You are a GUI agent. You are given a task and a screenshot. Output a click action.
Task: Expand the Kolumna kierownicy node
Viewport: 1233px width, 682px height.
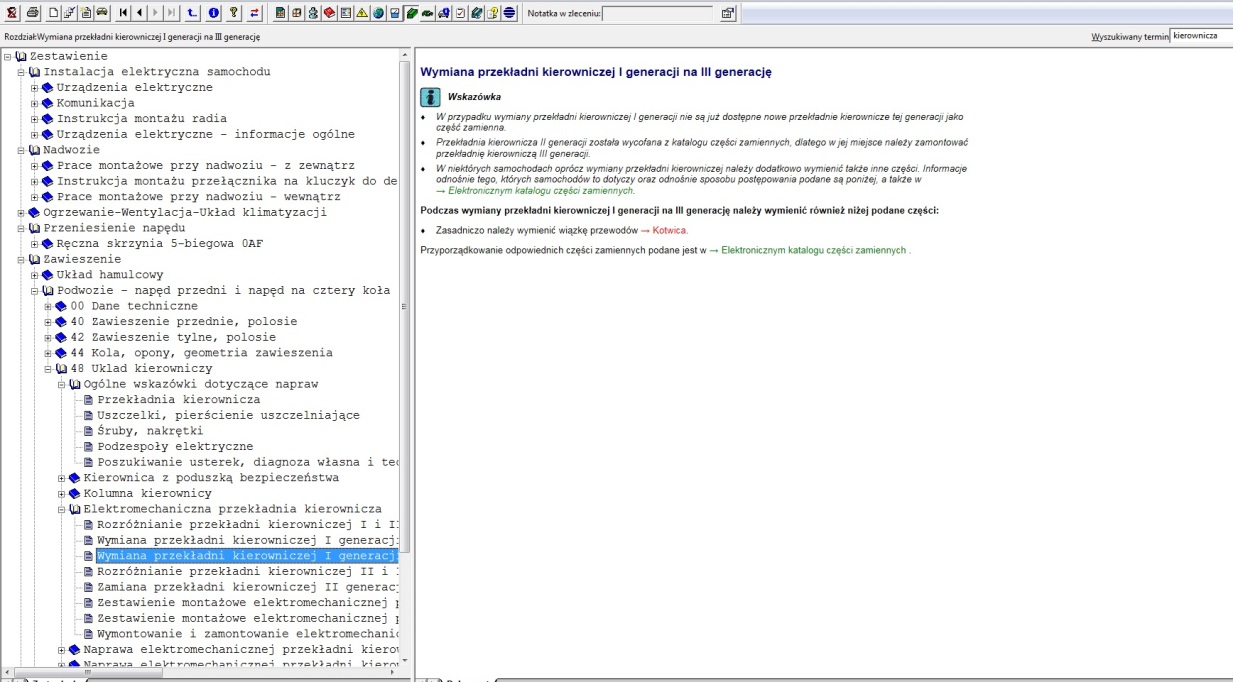click(61, 494)
